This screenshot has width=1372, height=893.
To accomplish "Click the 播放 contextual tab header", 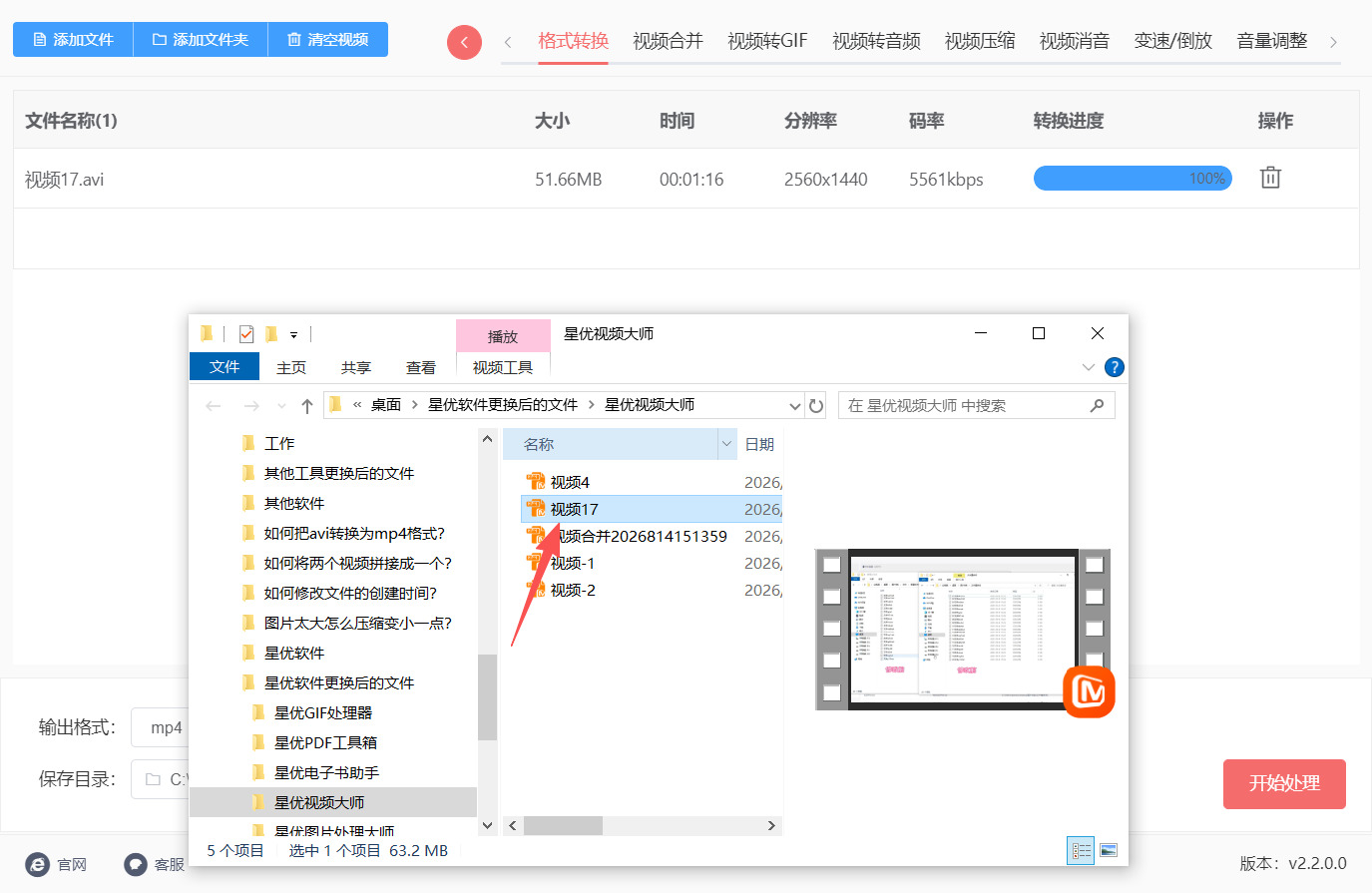I will [x=503, y=336].
